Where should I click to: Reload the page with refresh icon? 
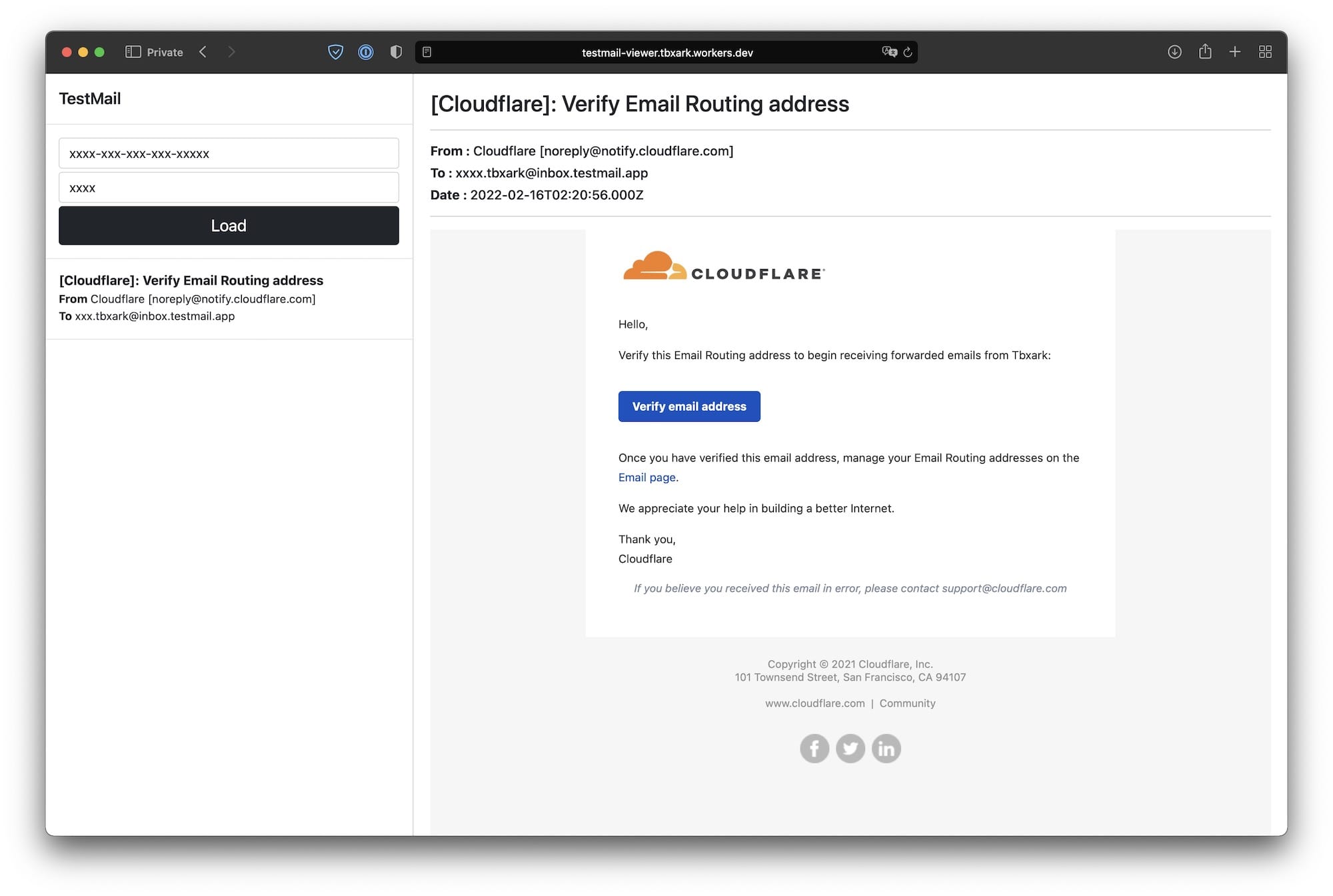[908, 52]
